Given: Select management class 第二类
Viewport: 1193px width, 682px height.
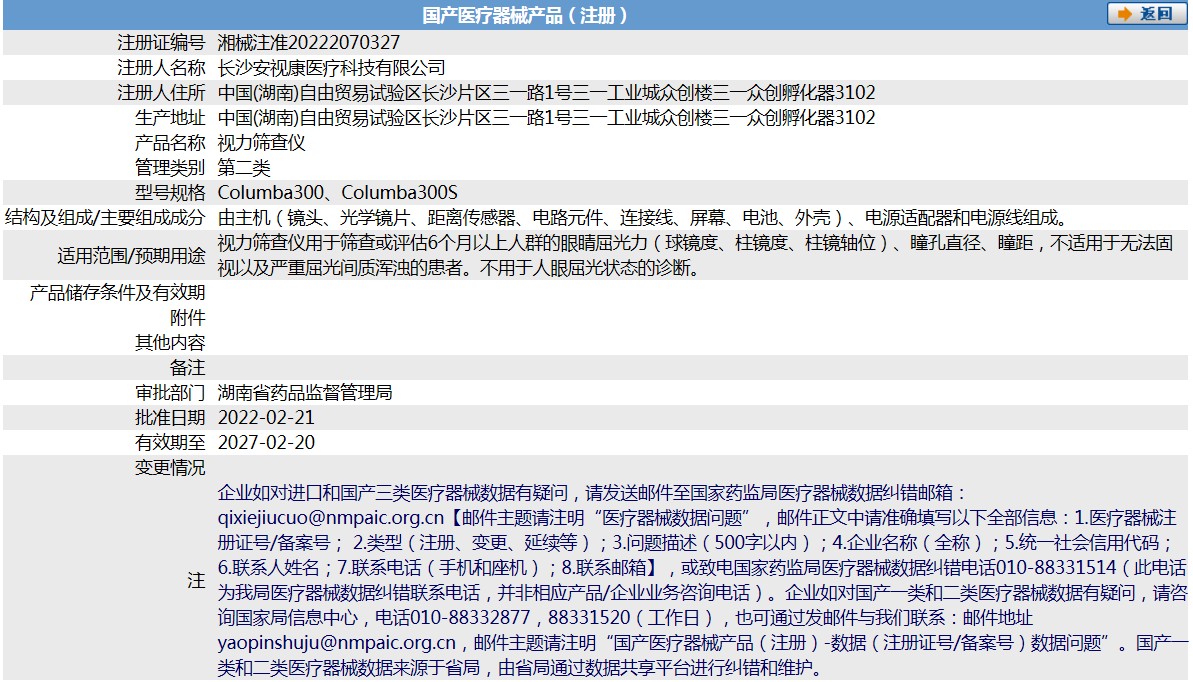Looking at the screenshot, I should tap(243, 168).
